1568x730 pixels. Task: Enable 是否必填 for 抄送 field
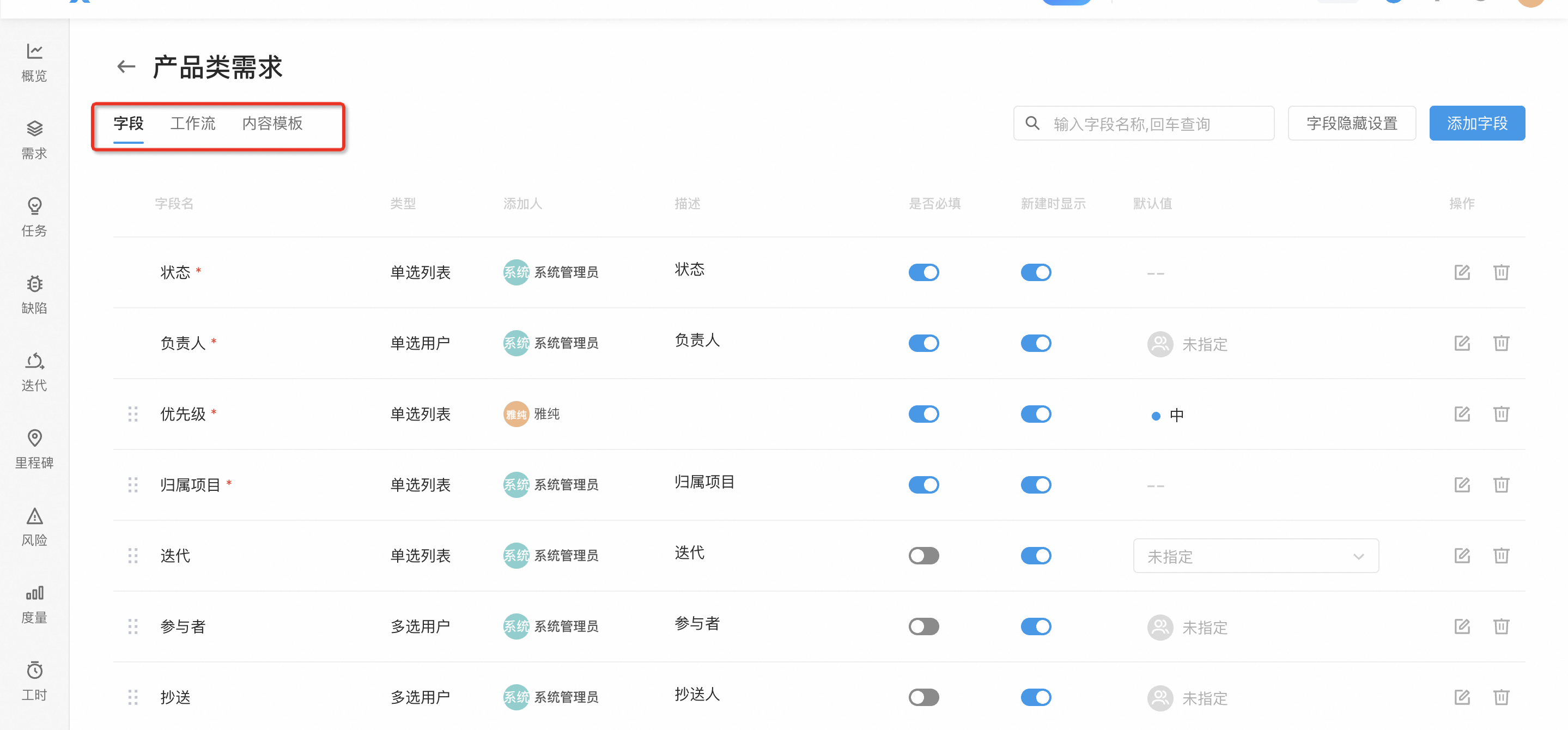tap(923, 697)
